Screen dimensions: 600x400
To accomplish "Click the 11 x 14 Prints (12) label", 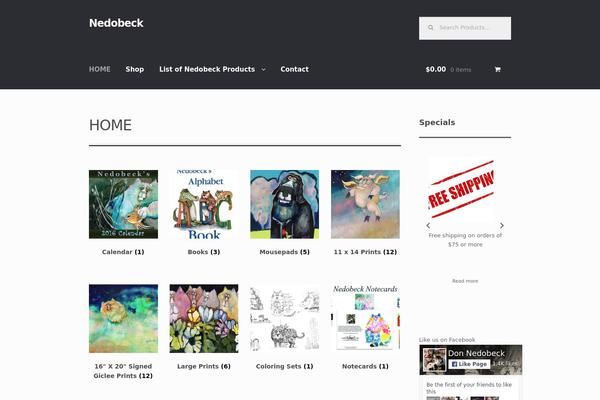I will [x=365, y=252].
